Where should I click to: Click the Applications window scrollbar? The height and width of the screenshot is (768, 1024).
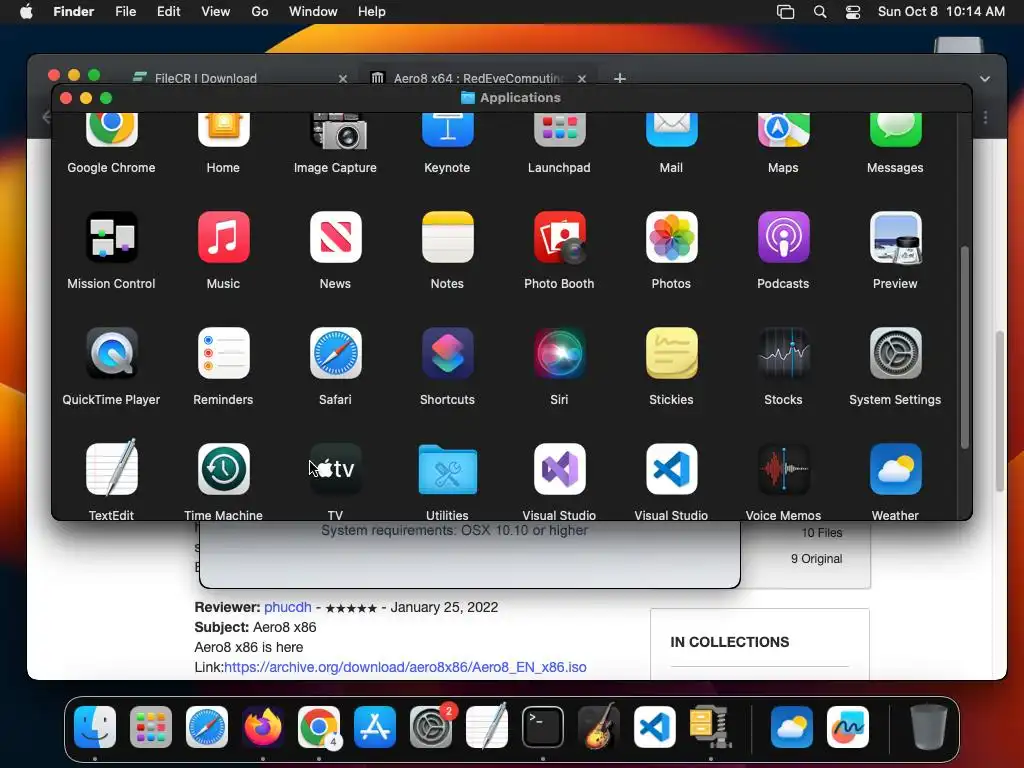(965, 347)
